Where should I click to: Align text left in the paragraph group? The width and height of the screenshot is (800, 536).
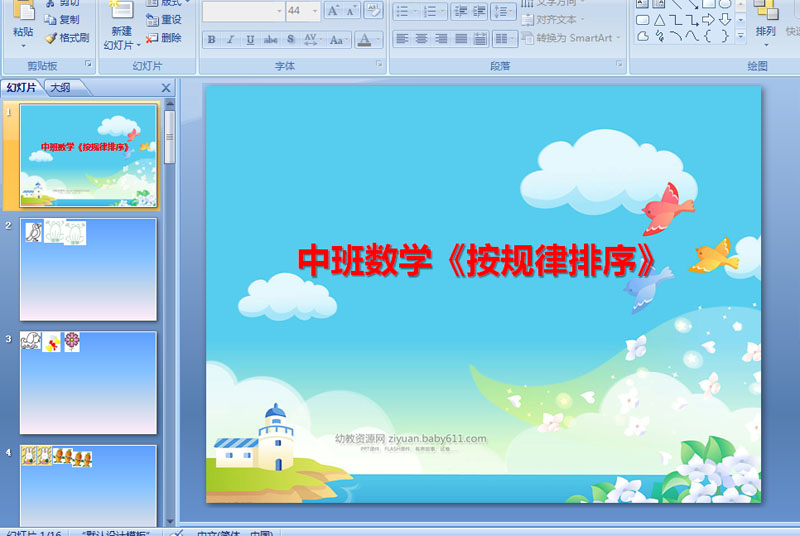tap(403, 39)
